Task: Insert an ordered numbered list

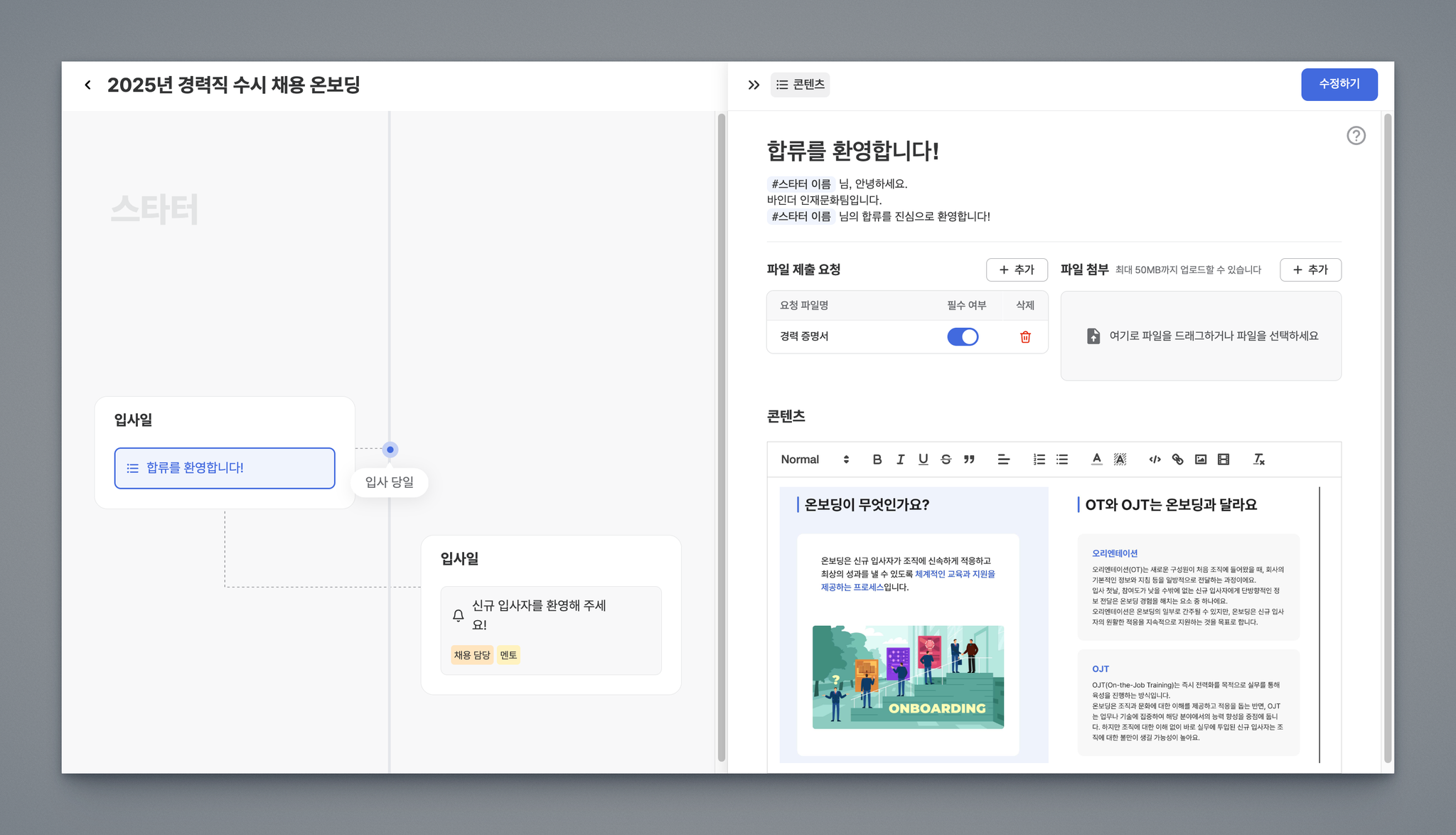Action: coord(1039,459)
